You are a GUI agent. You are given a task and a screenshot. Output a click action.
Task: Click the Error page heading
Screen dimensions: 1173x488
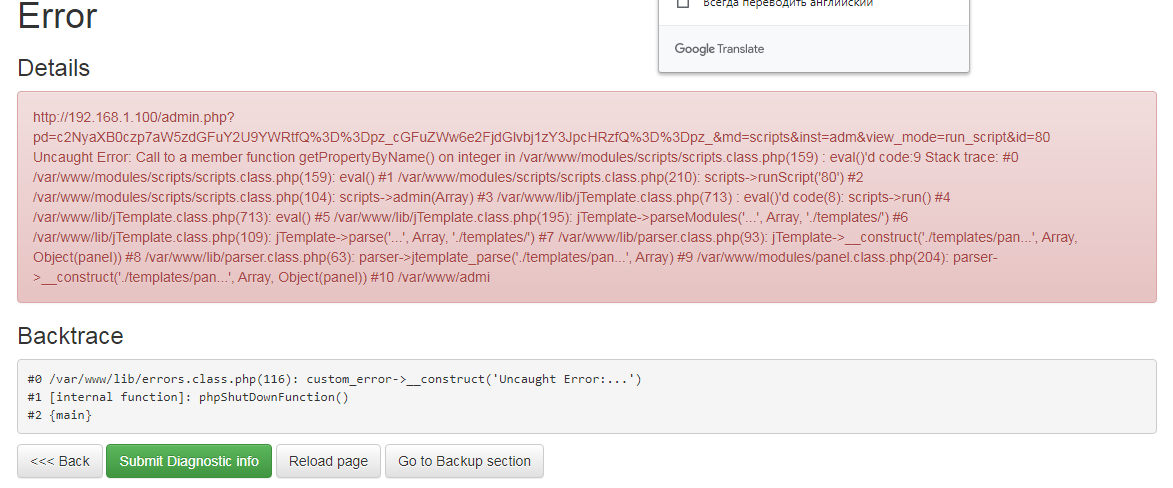click(x=58, y=16)
